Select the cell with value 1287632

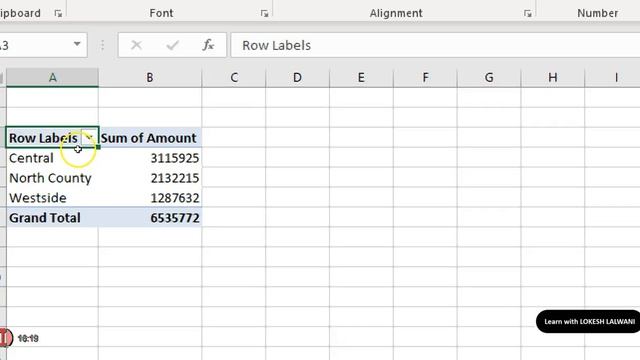(x=150, y=198)
